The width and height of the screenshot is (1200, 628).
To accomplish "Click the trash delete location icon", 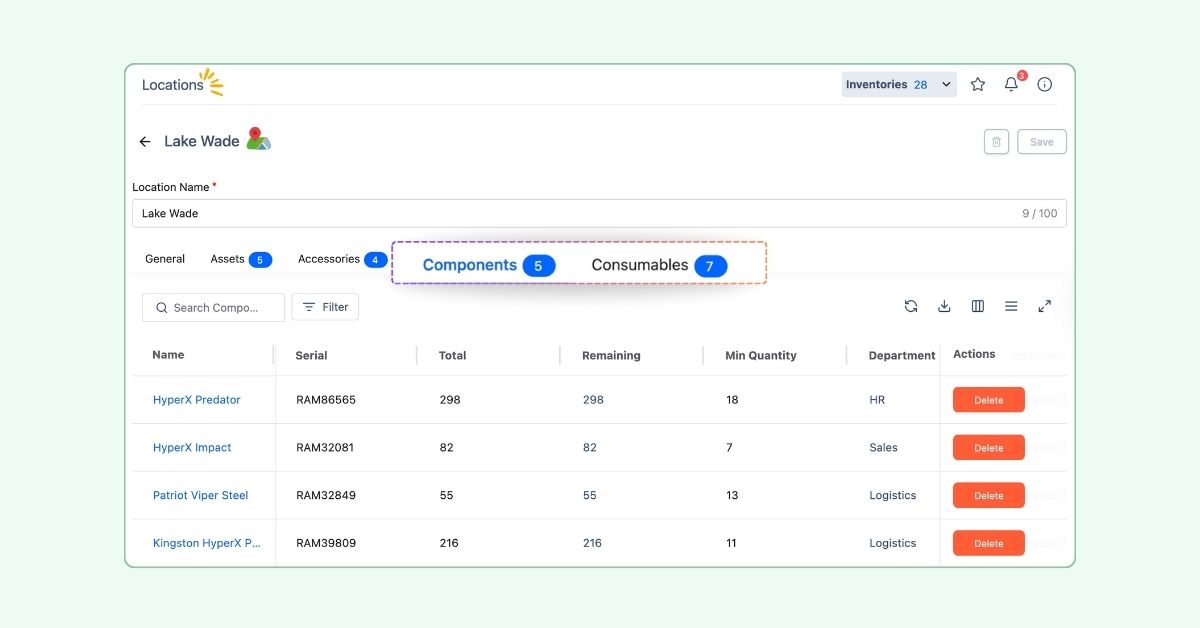I will [996, 142].
